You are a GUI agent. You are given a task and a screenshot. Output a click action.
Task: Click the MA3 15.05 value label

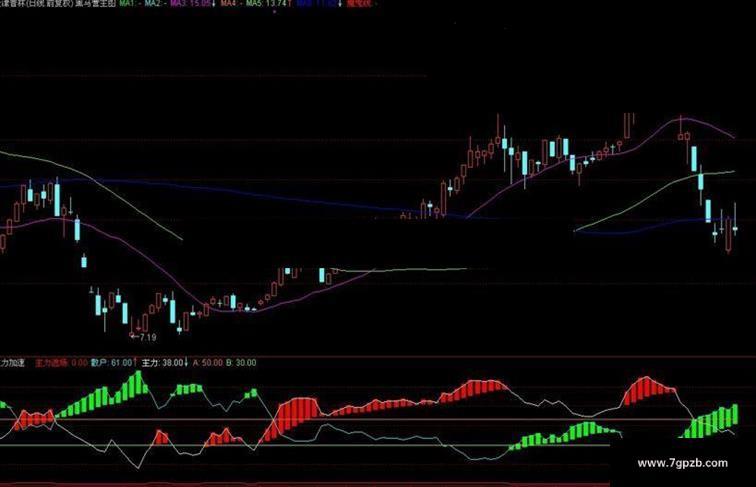coord(193,3)
